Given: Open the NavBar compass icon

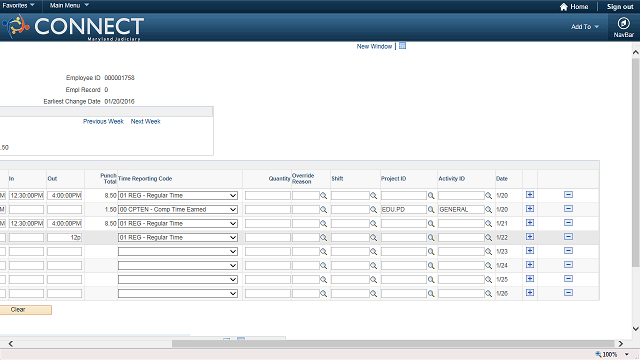Looking at the screenshot, I should (623, 23).
